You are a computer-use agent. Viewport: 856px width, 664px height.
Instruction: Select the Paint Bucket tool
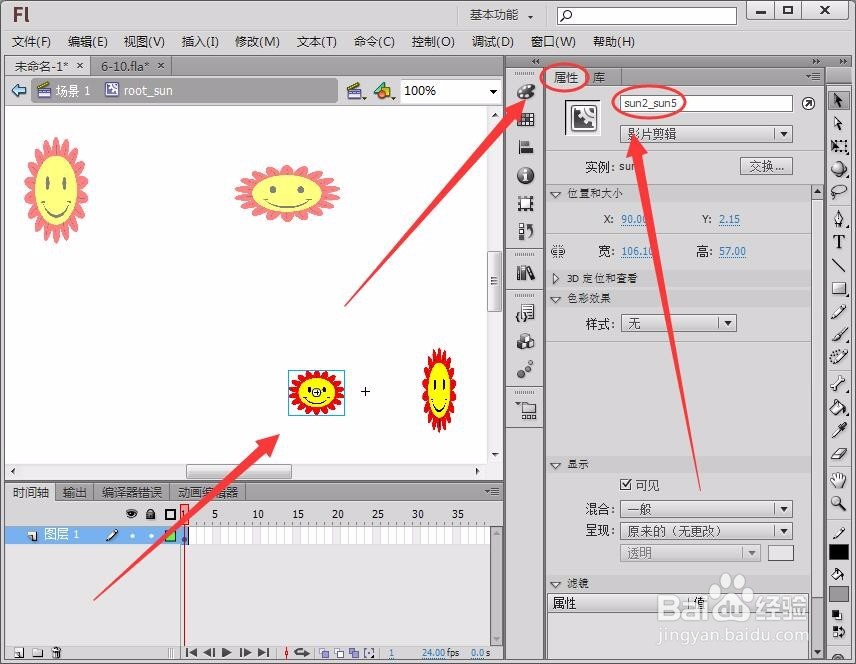point(840,409)
